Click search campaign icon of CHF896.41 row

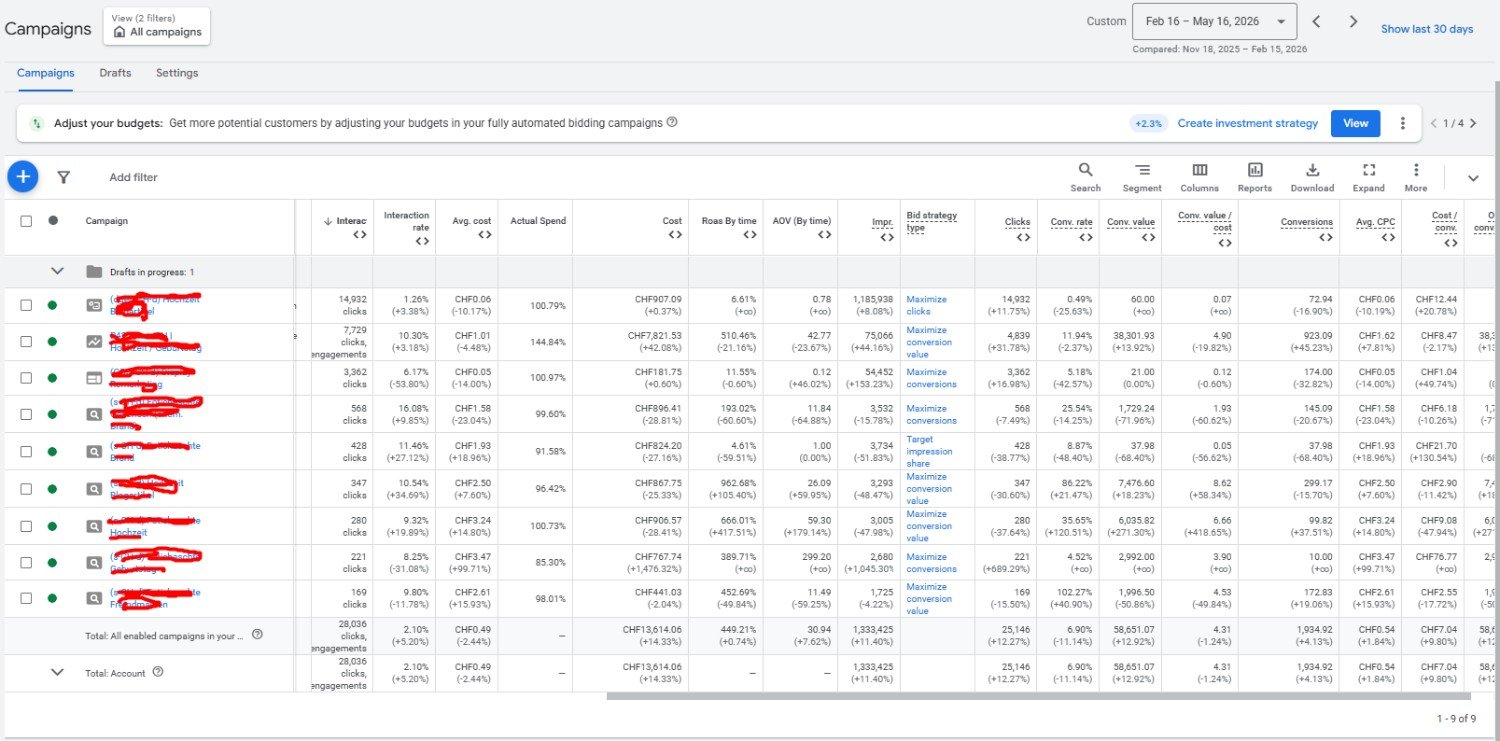coord(94,414)
